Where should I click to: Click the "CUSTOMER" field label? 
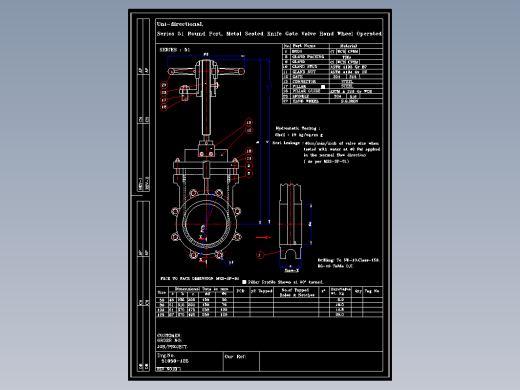coord(169,335)
